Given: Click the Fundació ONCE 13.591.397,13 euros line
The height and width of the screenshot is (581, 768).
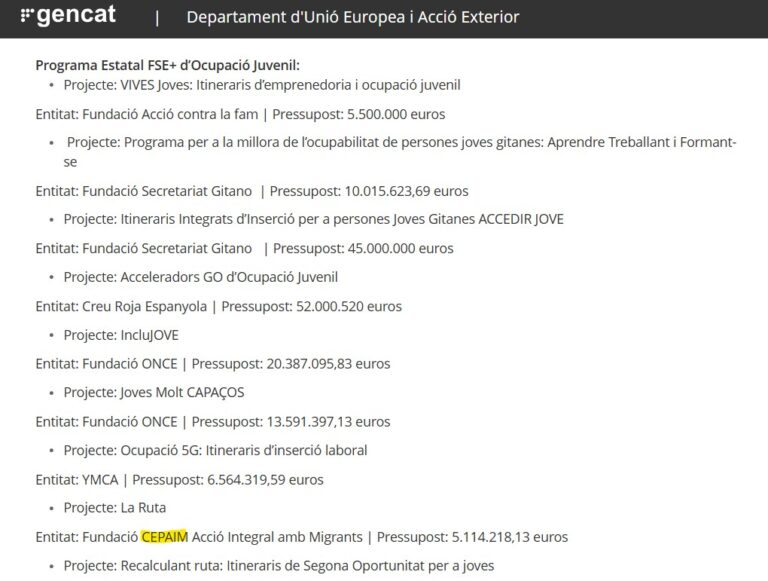Looking at the screenshot, I should coord(212,421).
